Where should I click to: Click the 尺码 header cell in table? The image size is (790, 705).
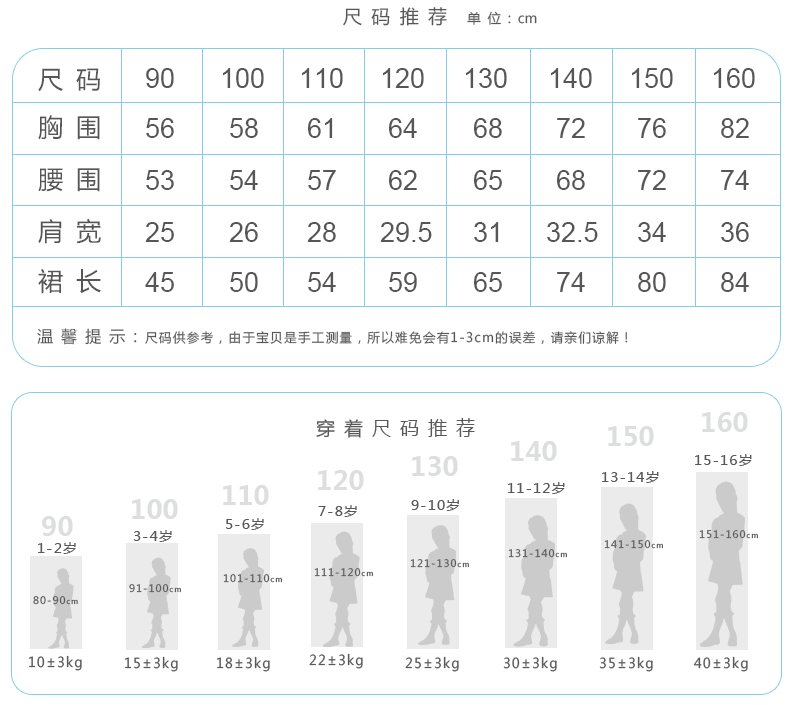tap(69, 78)
